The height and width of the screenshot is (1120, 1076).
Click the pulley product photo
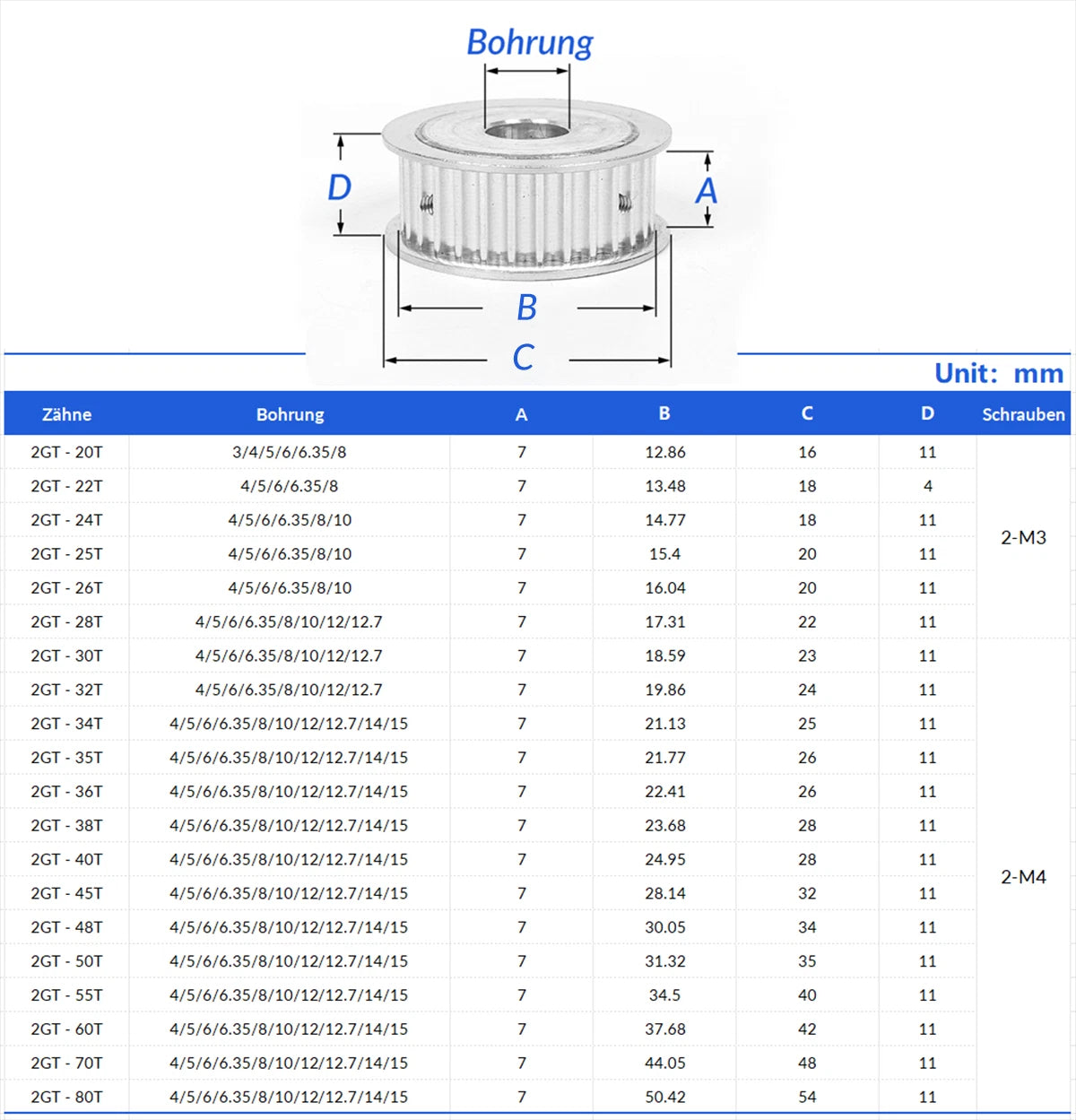pyautogui.click(x=527, y=190)
